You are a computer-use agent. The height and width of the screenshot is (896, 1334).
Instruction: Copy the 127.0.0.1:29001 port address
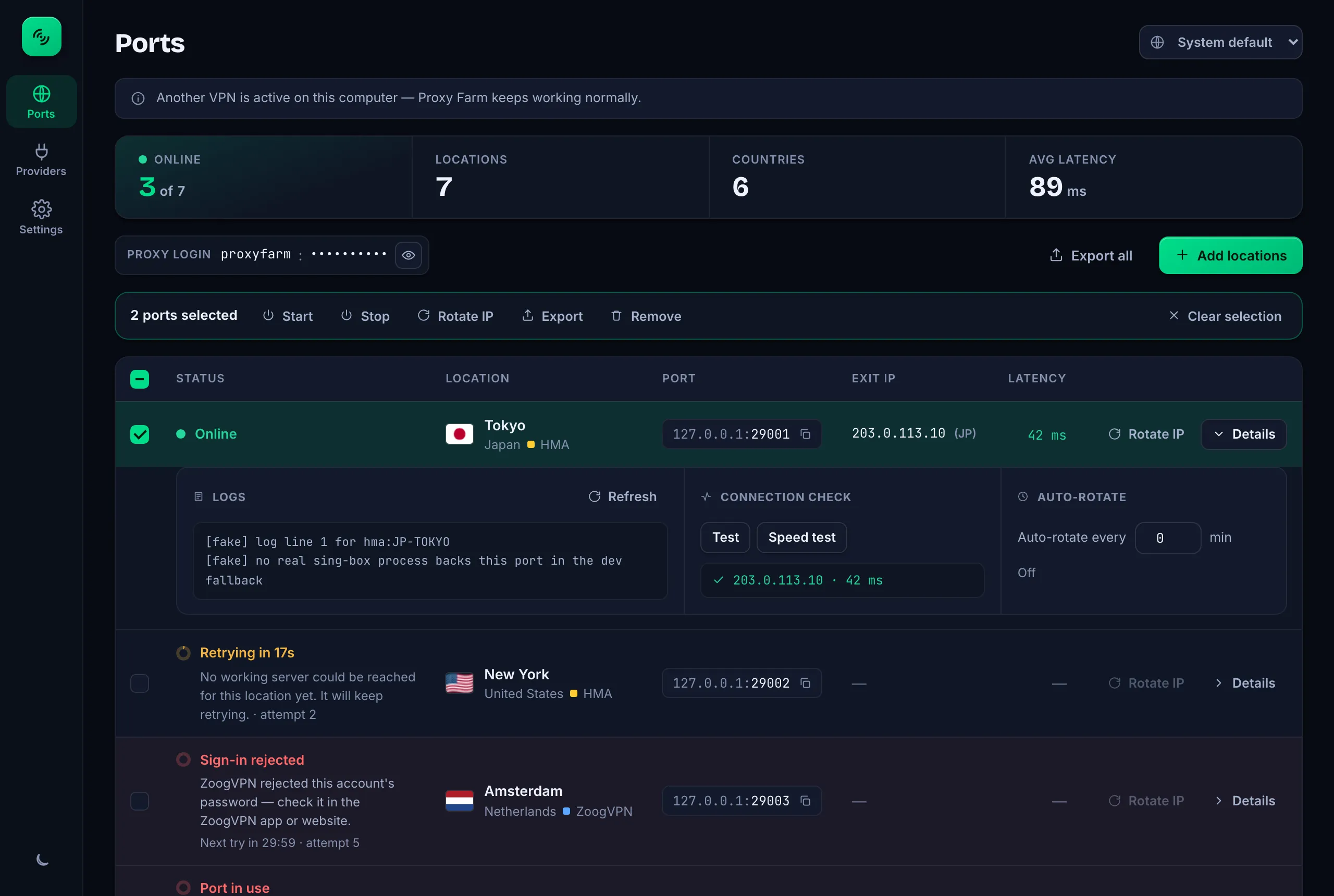click(x=805, y=434)
